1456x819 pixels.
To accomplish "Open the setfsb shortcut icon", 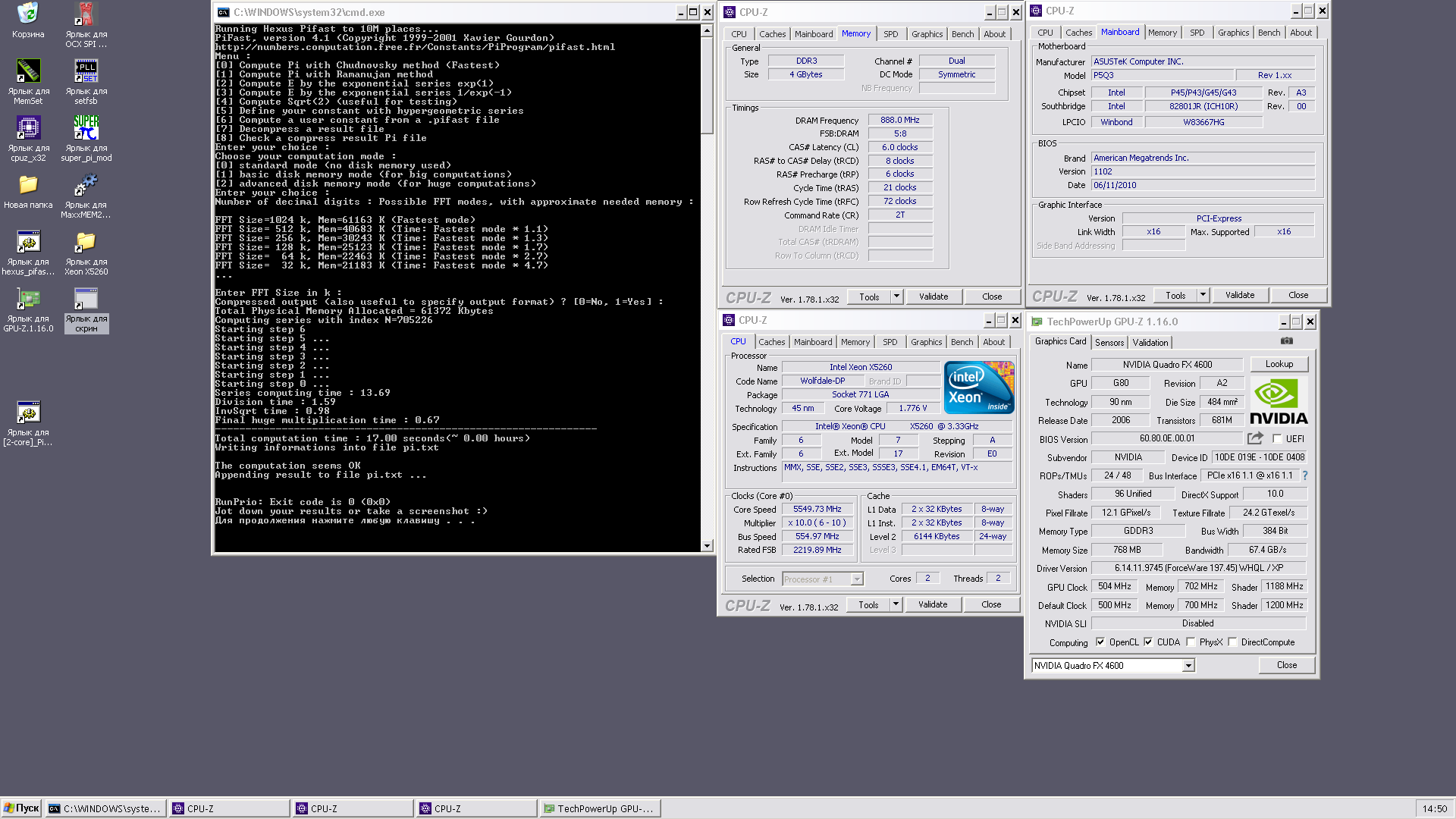I will click(86, 71).
